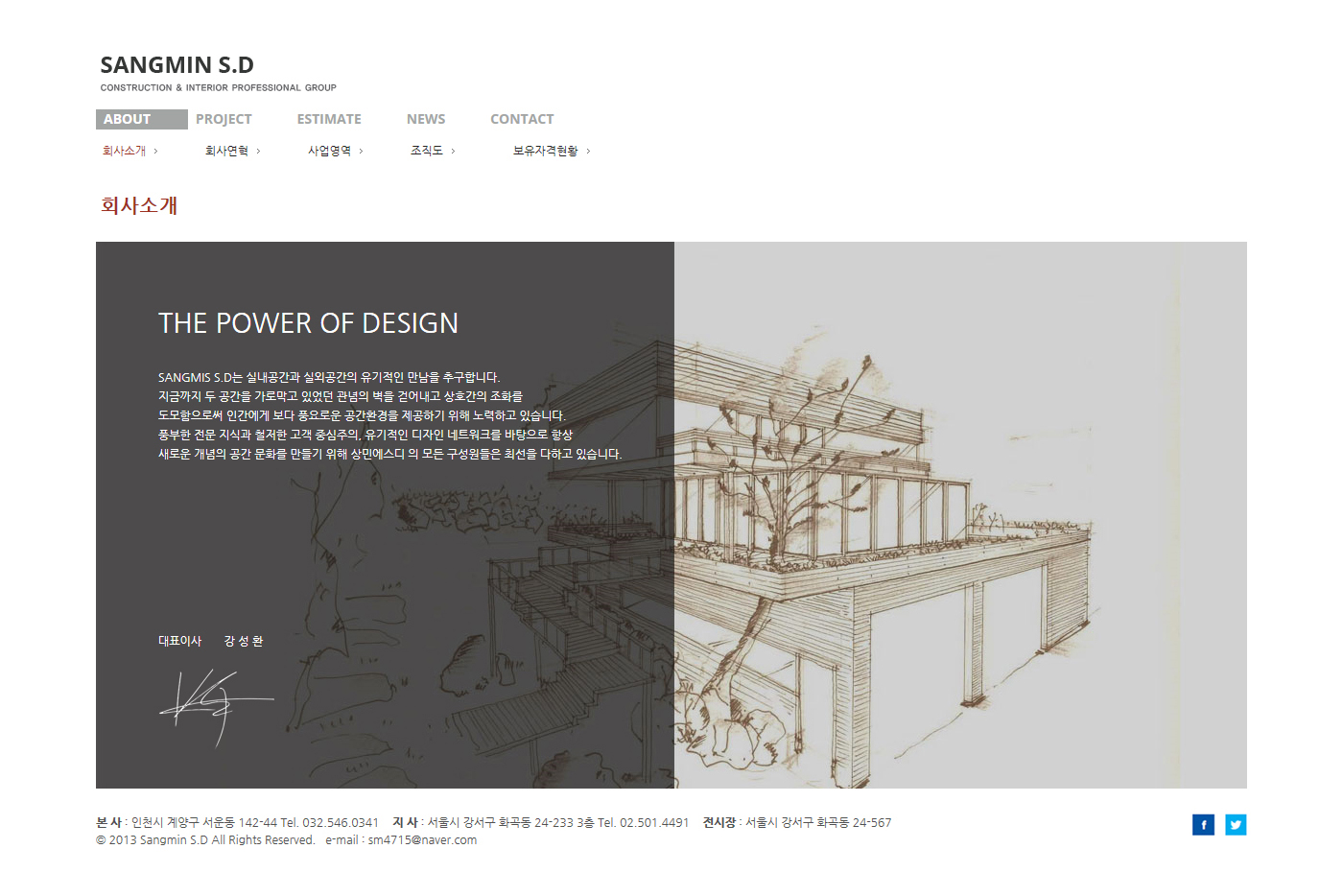Select the ABOUT menu tab
This screenshot has height=896, width=1343.
pyautogui.click(x=141, y=119)
